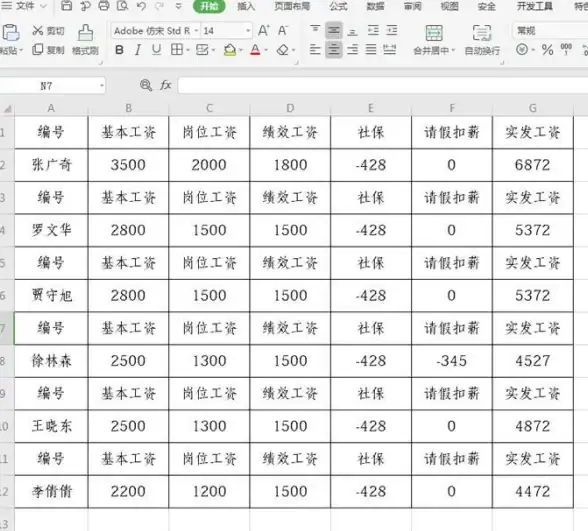Image resolution: width=588 pixels, height=531 pixels.
Task: Click the currency format circle icon
Action: (522, 49)
